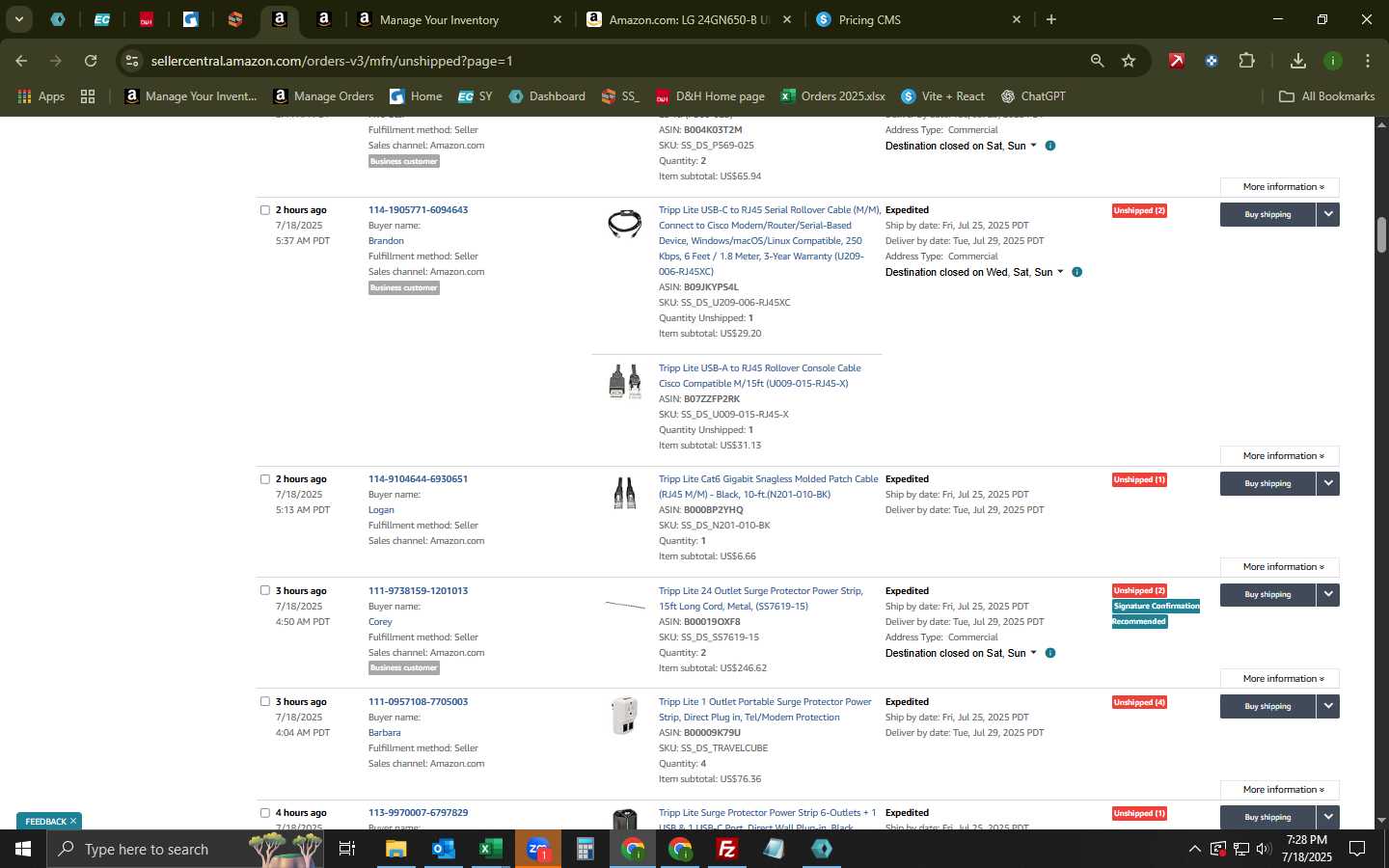Open the Chrome three-dot menu
This screenshot has width=1389, height=868.
coord(1368,61)
